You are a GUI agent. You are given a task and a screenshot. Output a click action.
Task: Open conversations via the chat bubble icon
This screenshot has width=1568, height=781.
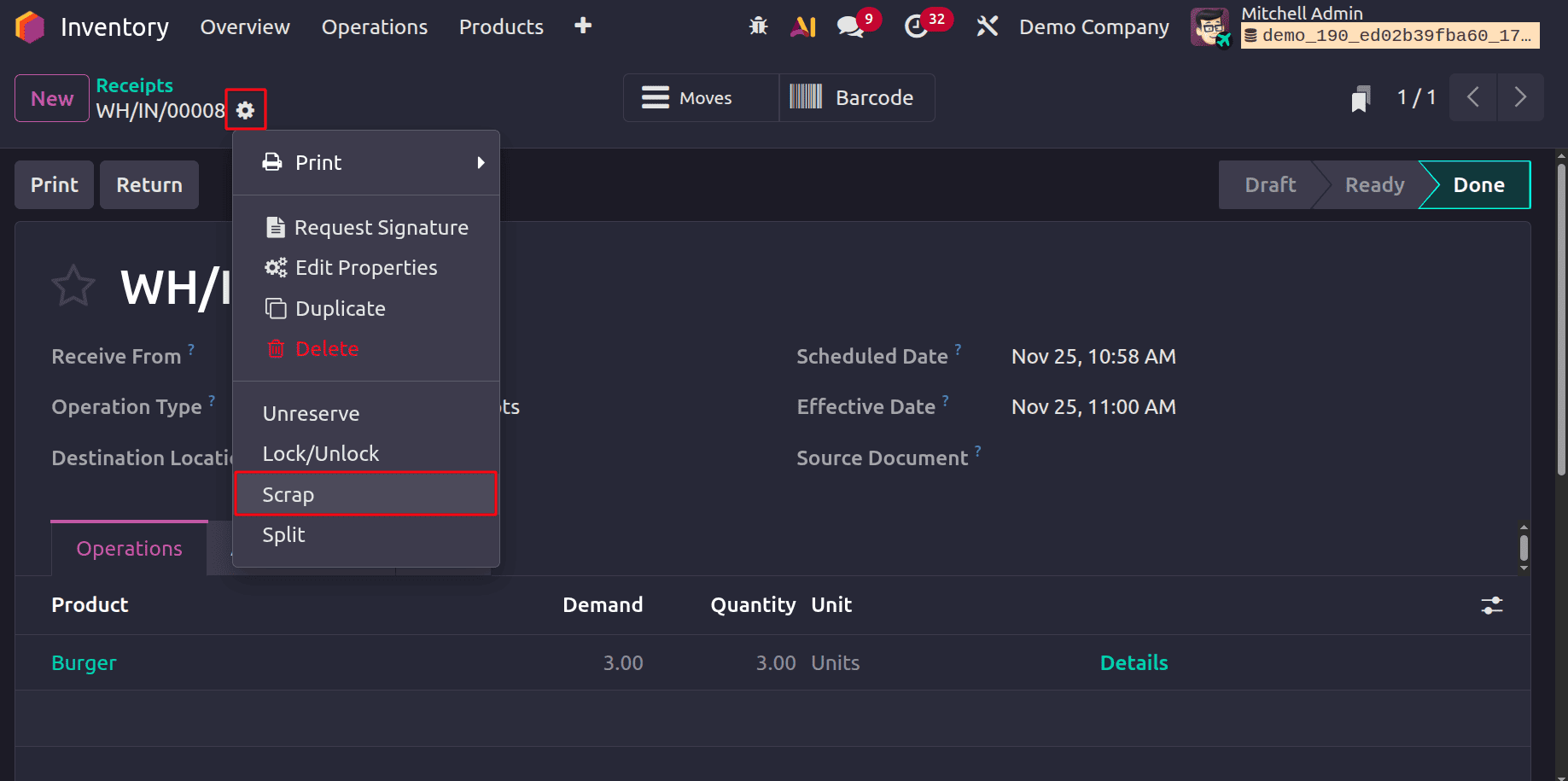coord(848,26)
